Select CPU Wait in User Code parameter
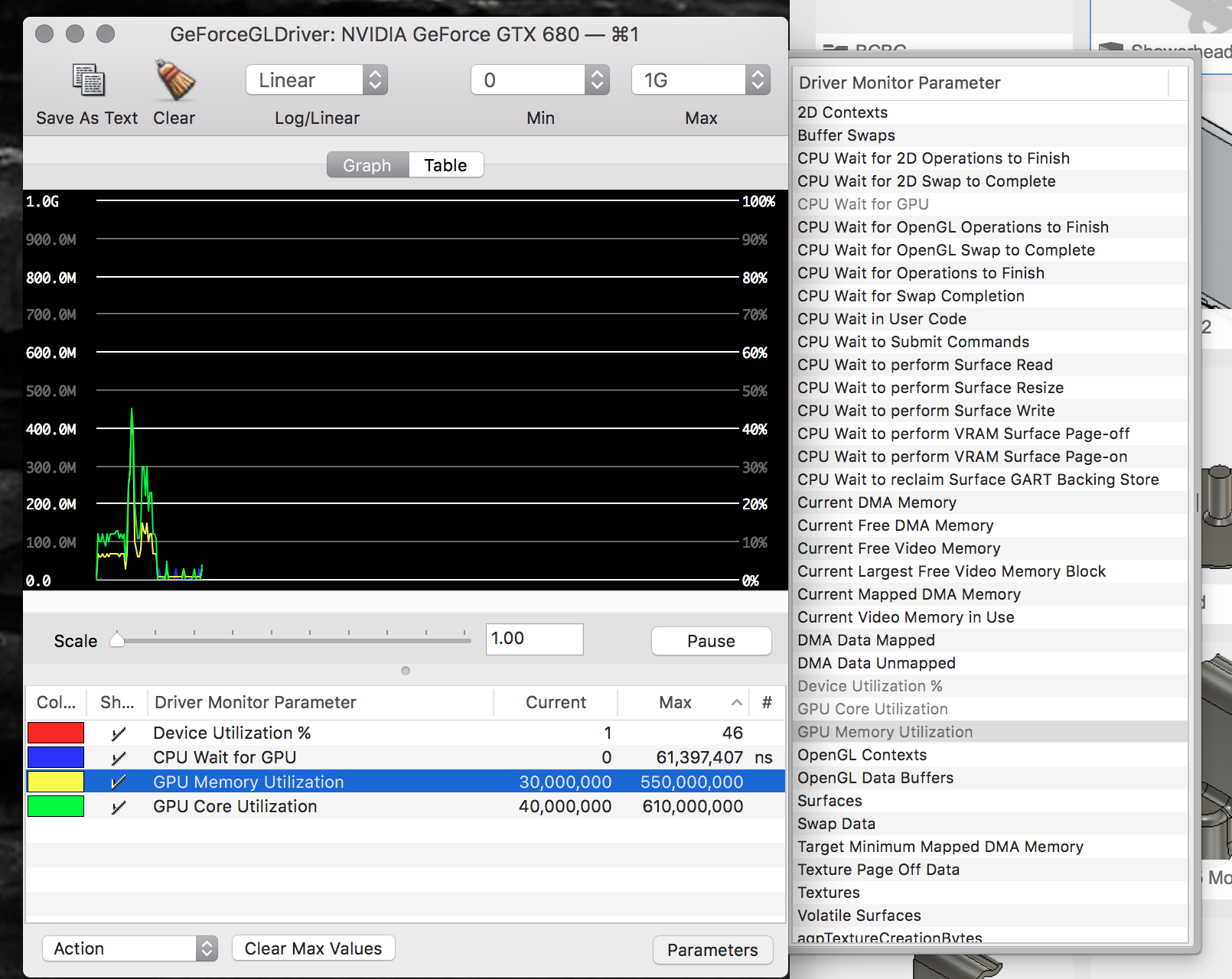This screenshot has width=1232, height=979. click(990, 319)
